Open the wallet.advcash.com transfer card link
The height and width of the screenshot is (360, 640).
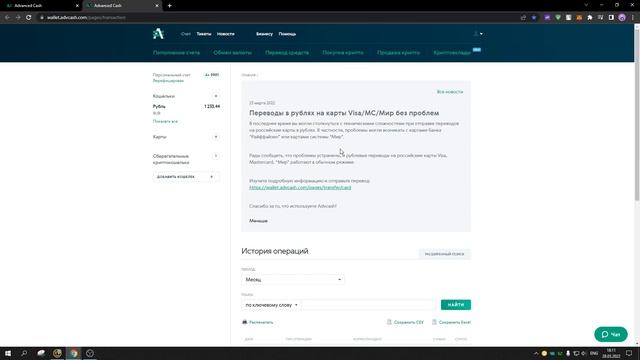[300, 187]
